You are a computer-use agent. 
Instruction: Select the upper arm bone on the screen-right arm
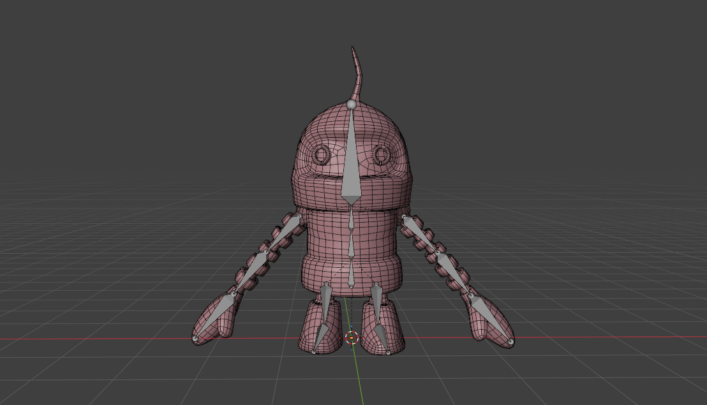pos(420,235)
